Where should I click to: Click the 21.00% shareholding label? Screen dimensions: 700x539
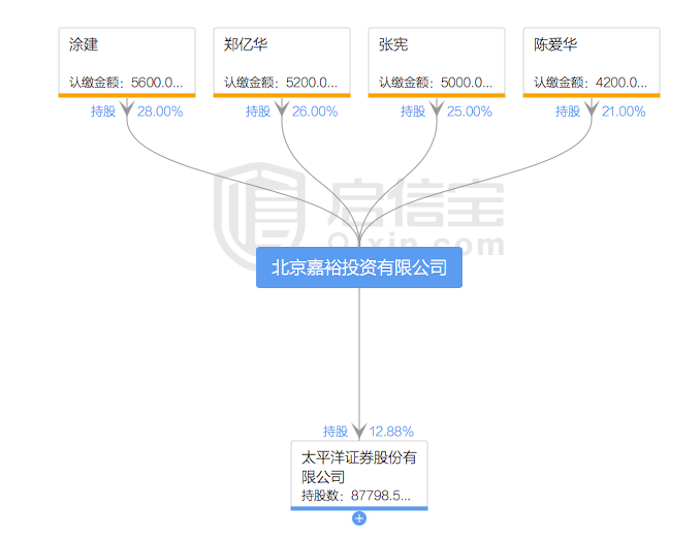click(x=624, y=112)
